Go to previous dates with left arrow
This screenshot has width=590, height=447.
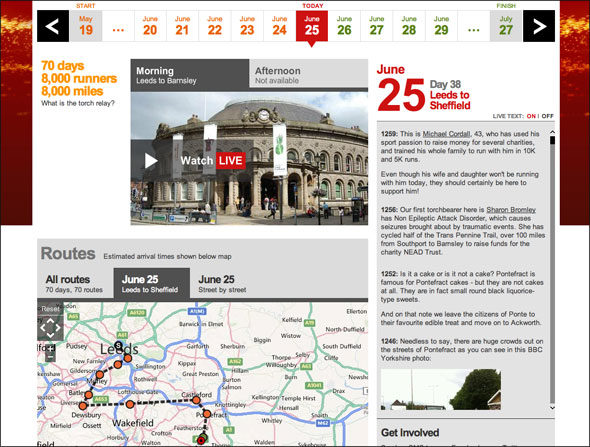point(53,26)
